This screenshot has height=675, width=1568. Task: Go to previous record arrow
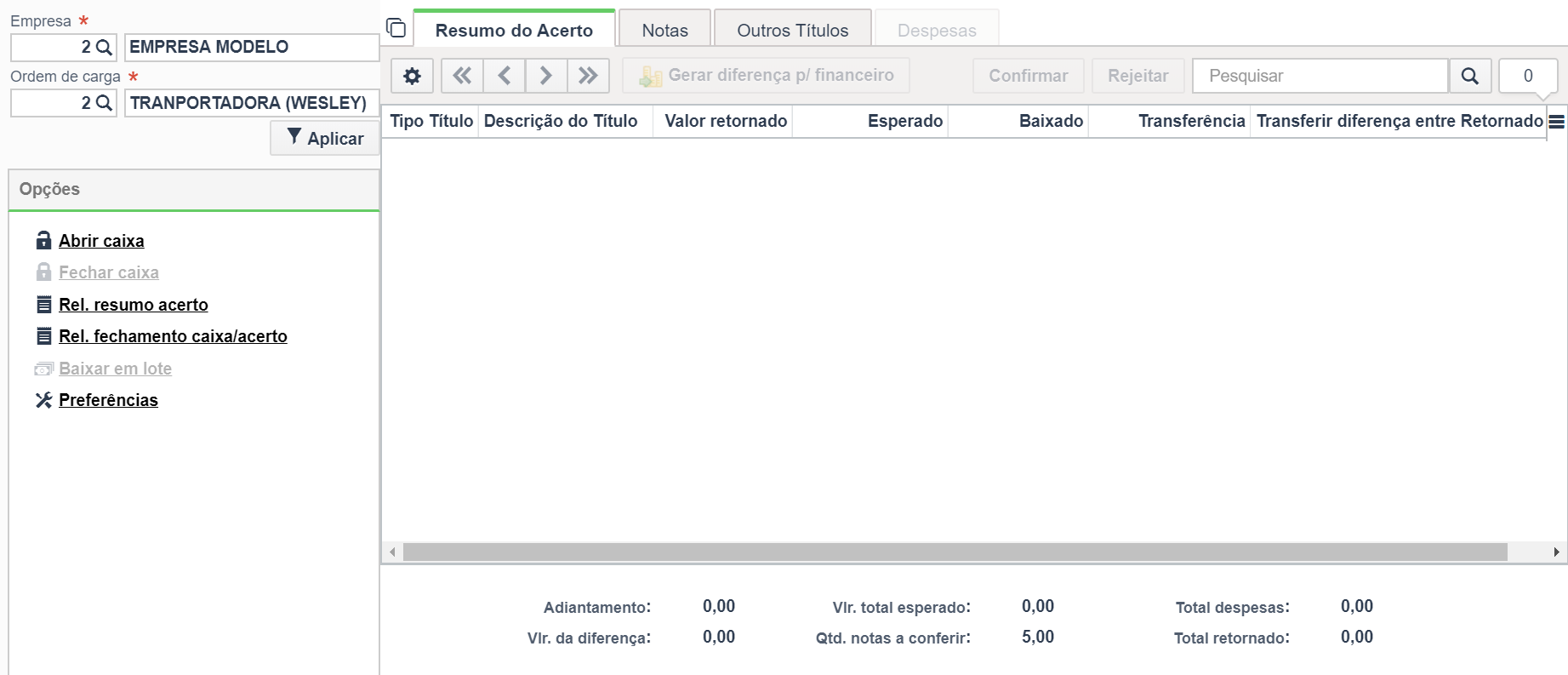pos(505,76)
